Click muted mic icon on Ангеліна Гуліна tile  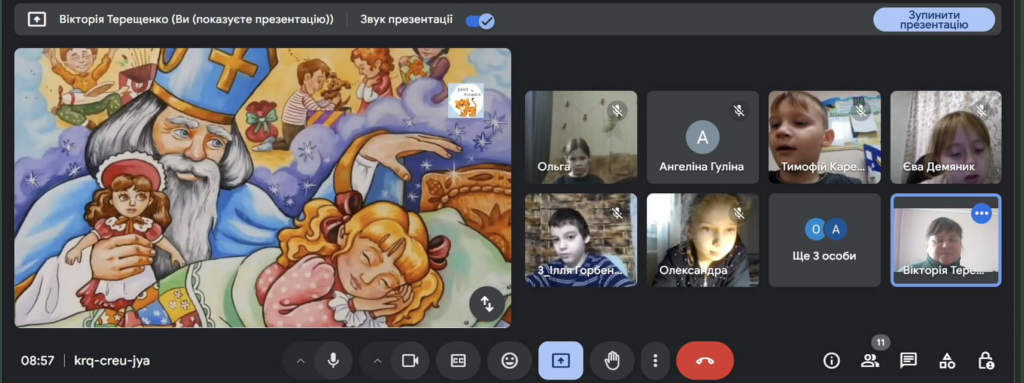(x=739, y=110)
